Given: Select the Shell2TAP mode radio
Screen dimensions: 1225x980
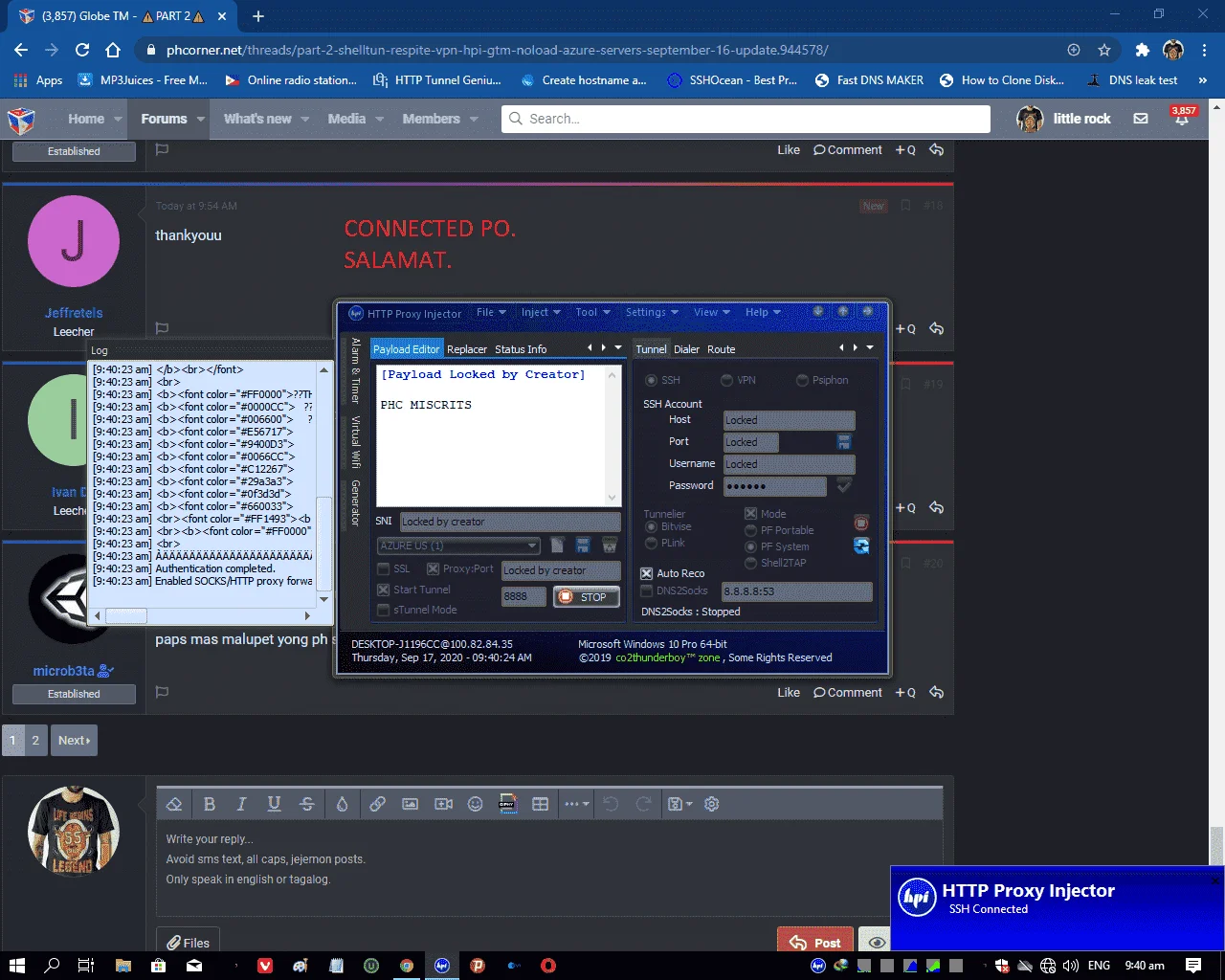Looking at the screenshot, I should (x=750, y=563).
